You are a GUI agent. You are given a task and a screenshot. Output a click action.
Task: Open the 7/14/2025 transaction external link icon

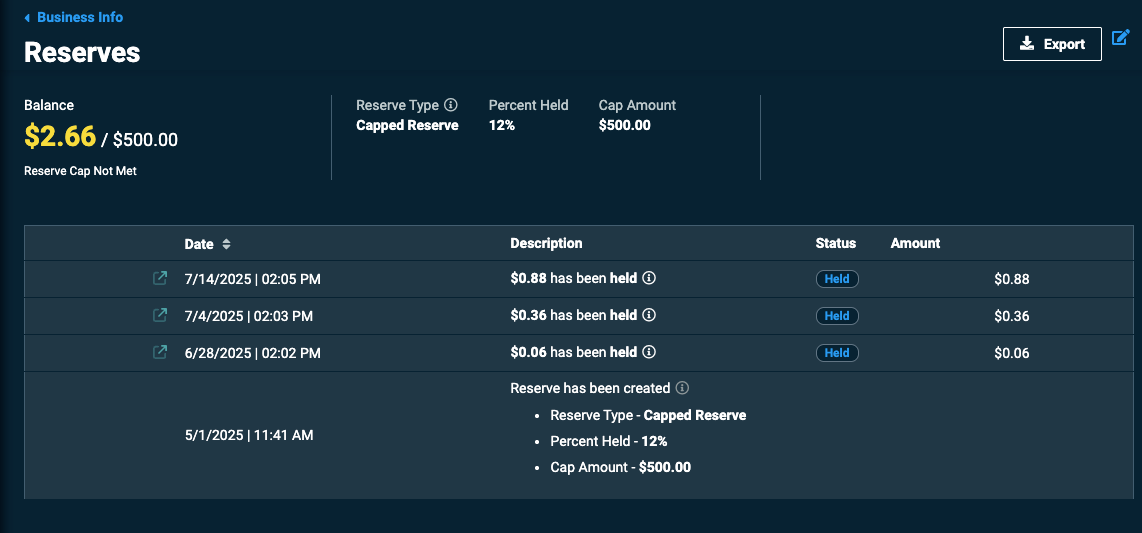[160, 278]
